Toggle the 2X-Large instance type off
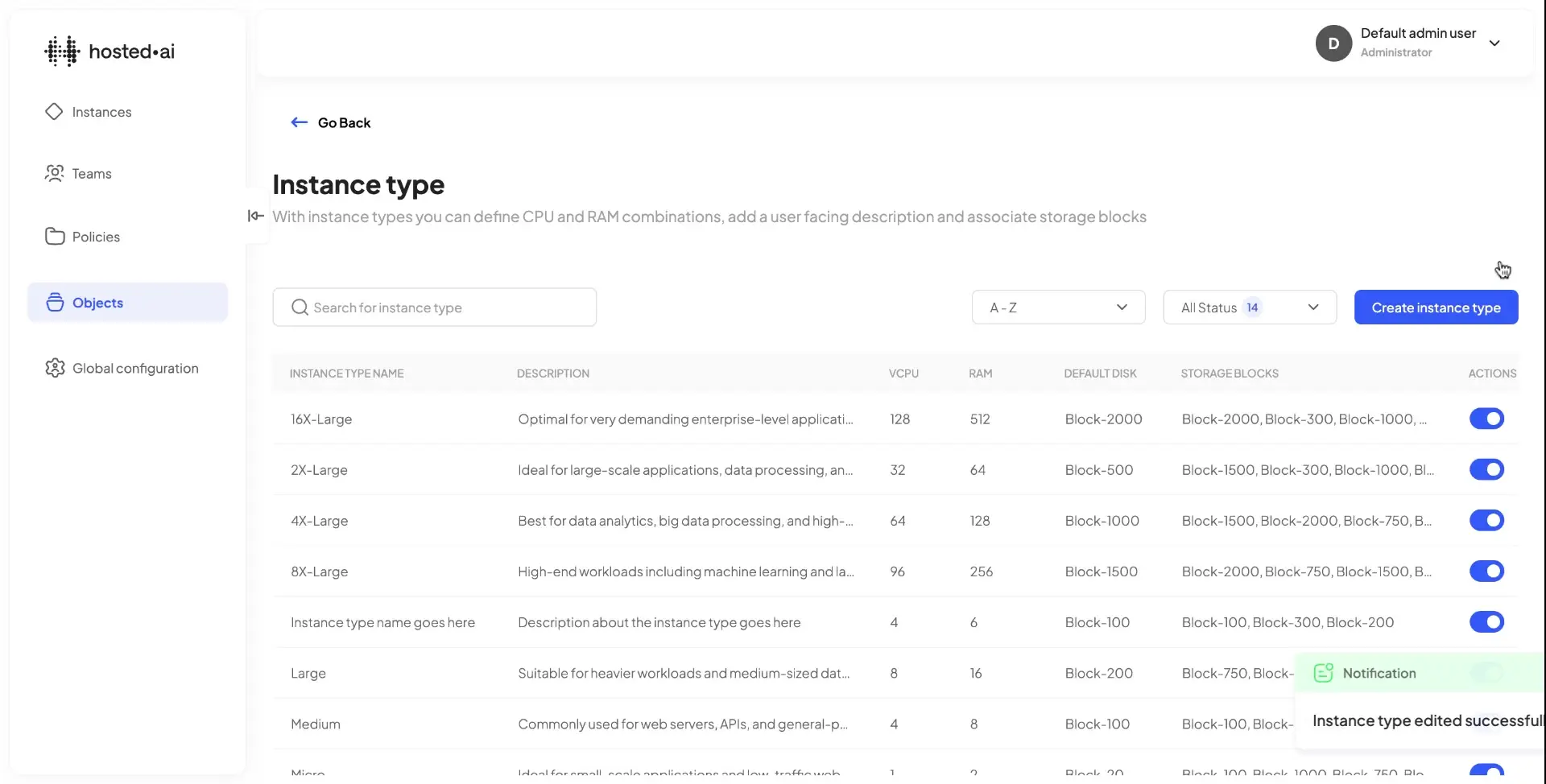 pyautogui.click(x=1487, y=469)
